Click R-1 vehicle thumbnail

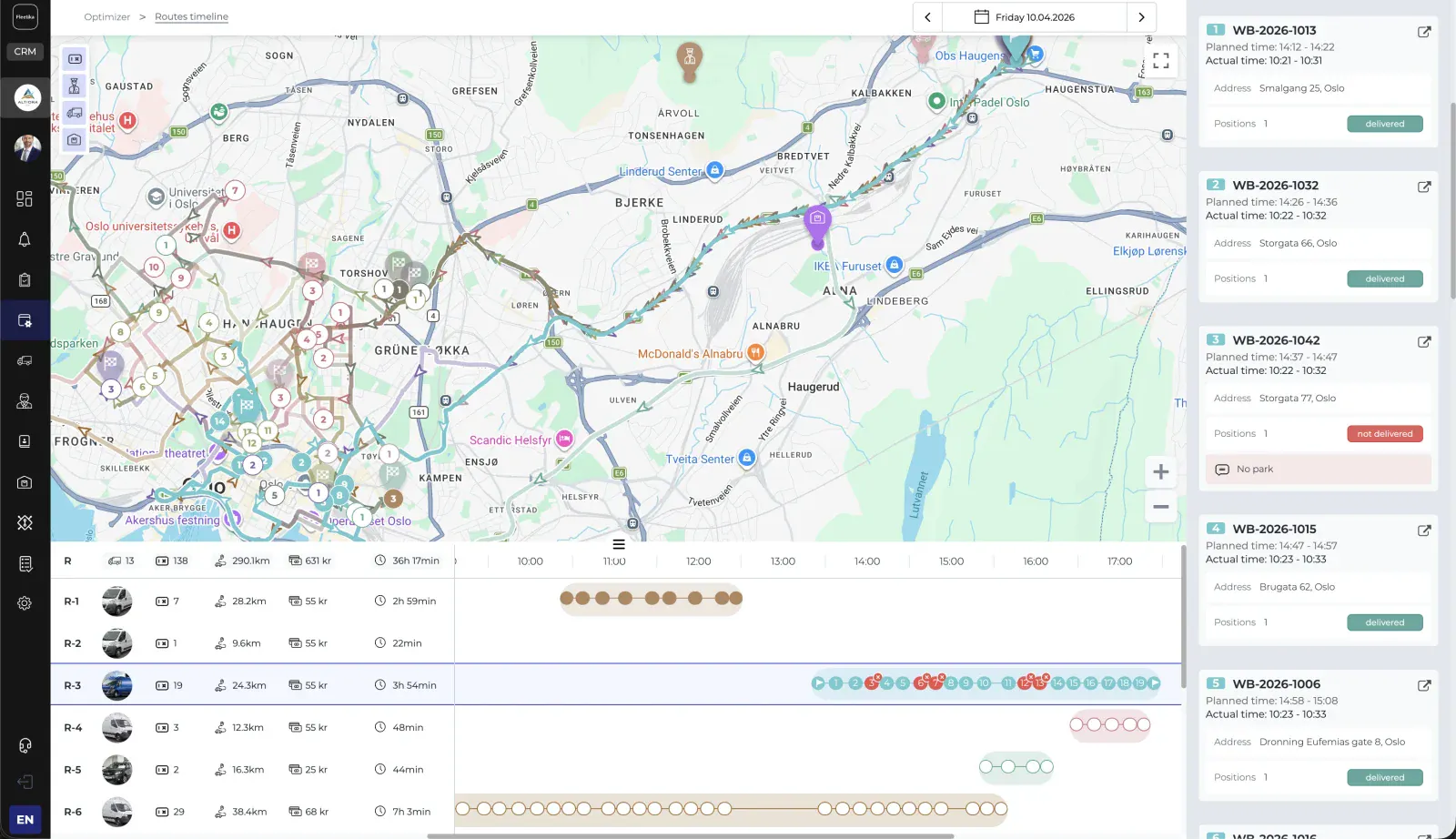coord(116,601)
